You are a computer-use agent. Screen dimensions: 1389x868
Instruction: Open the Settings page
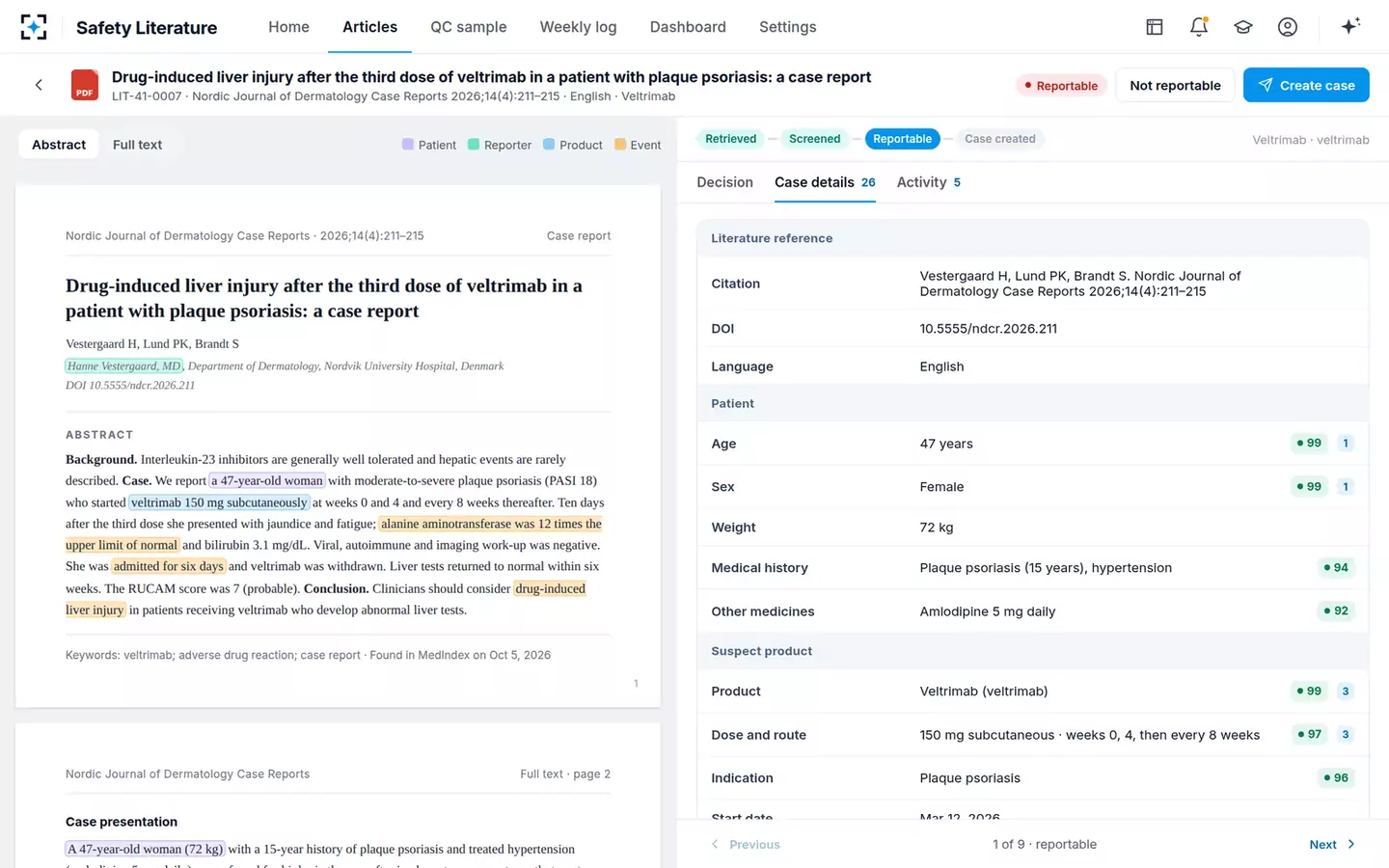tap(787, 27)
